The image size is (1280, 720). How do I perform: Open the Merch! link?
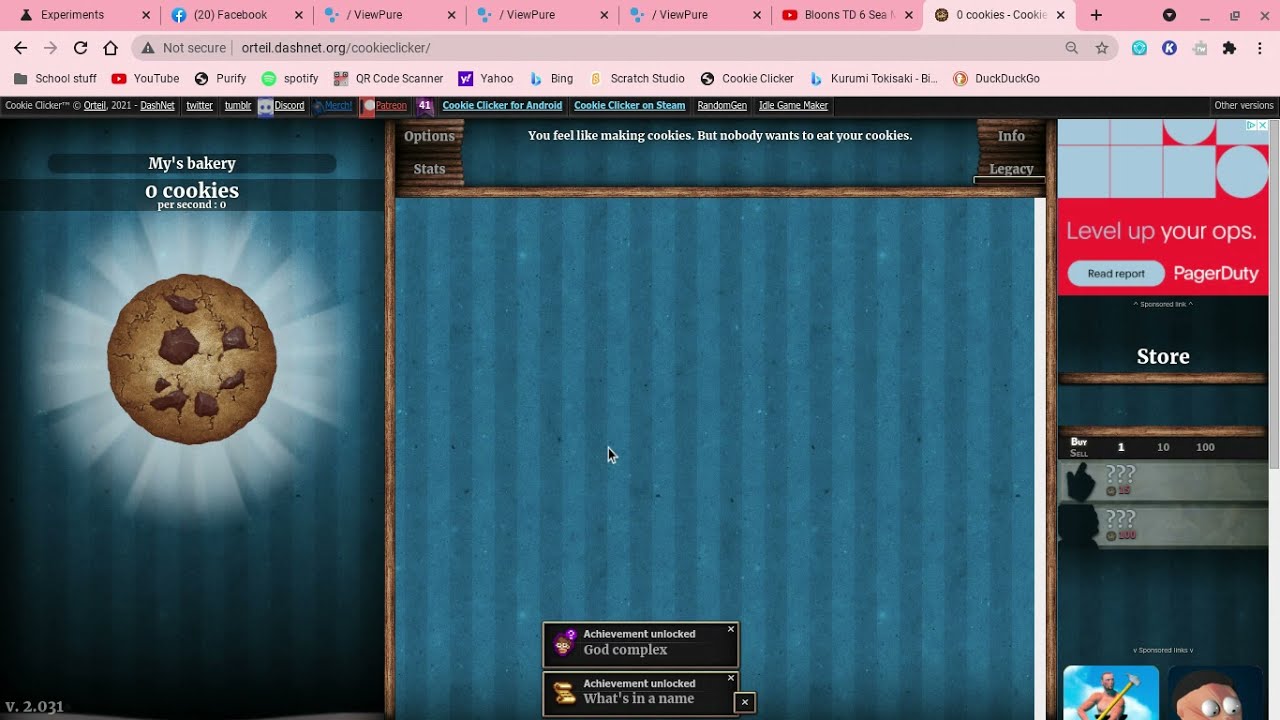tap(333, 106)
